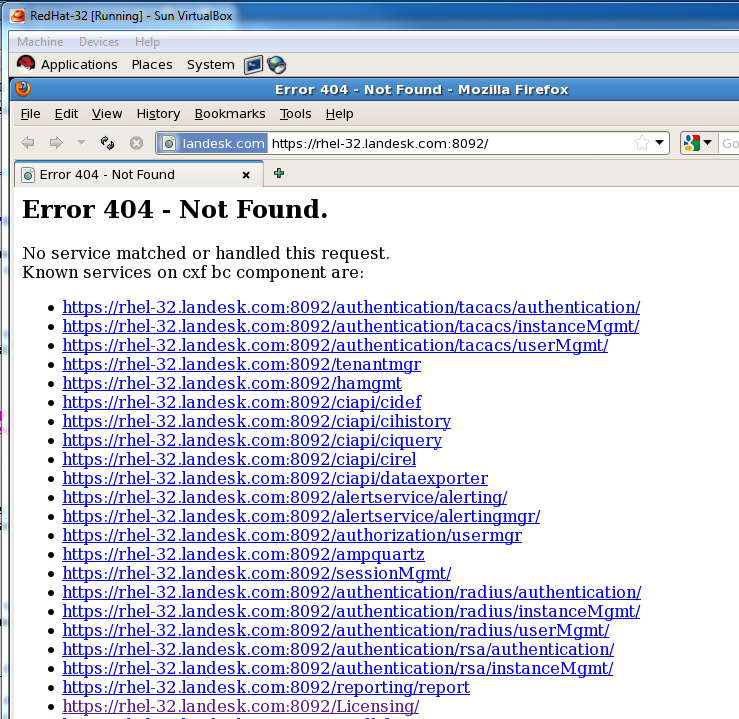This screenshot has height=719, width=739.
Task: Open the Google search engine selector dropdown
Action: (x=698, y=143)
